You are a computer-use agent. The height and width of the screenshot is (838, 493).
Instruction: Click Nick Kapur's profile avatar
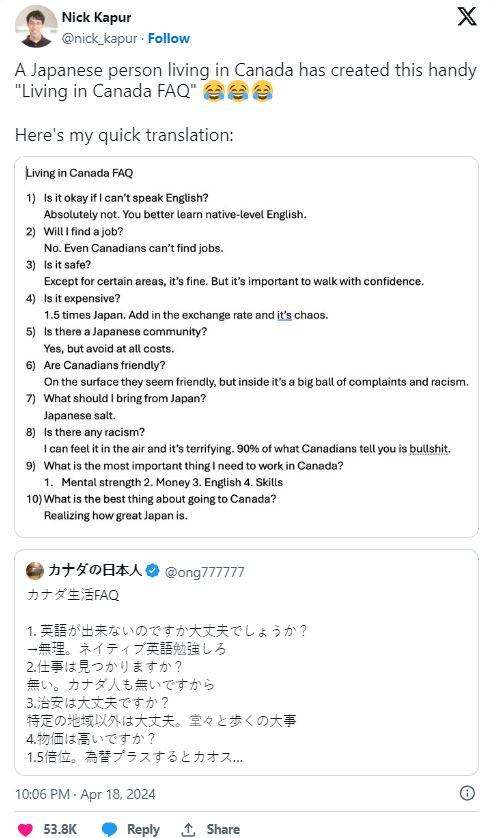click(x=36, y=27)
